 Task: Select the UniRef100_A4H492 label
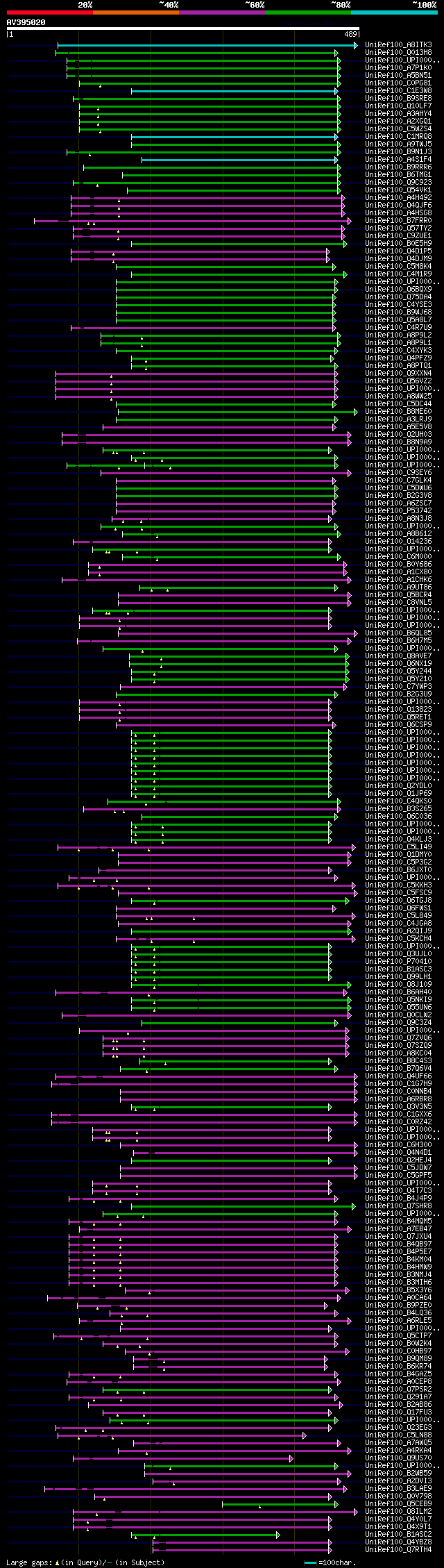coord(398,198)
